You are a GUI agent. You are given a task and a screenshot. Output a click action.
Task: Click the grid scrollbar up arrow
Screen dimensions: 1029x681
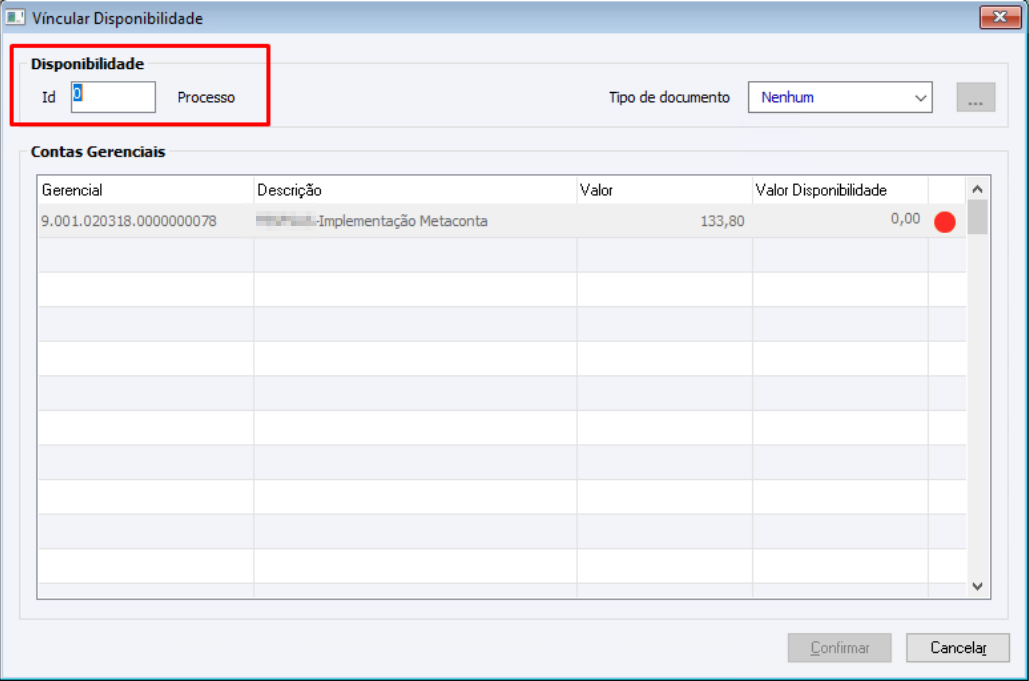click(x=977, y=189)
